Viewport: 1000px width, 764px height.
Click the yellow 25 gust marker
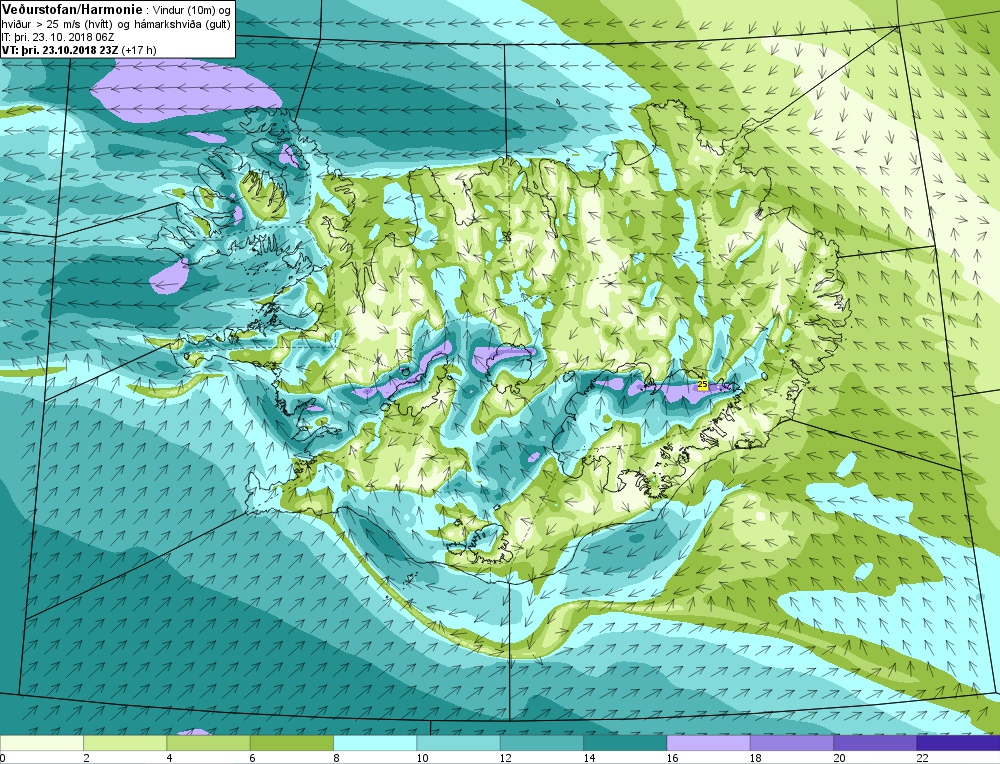[x=703, y=385]
